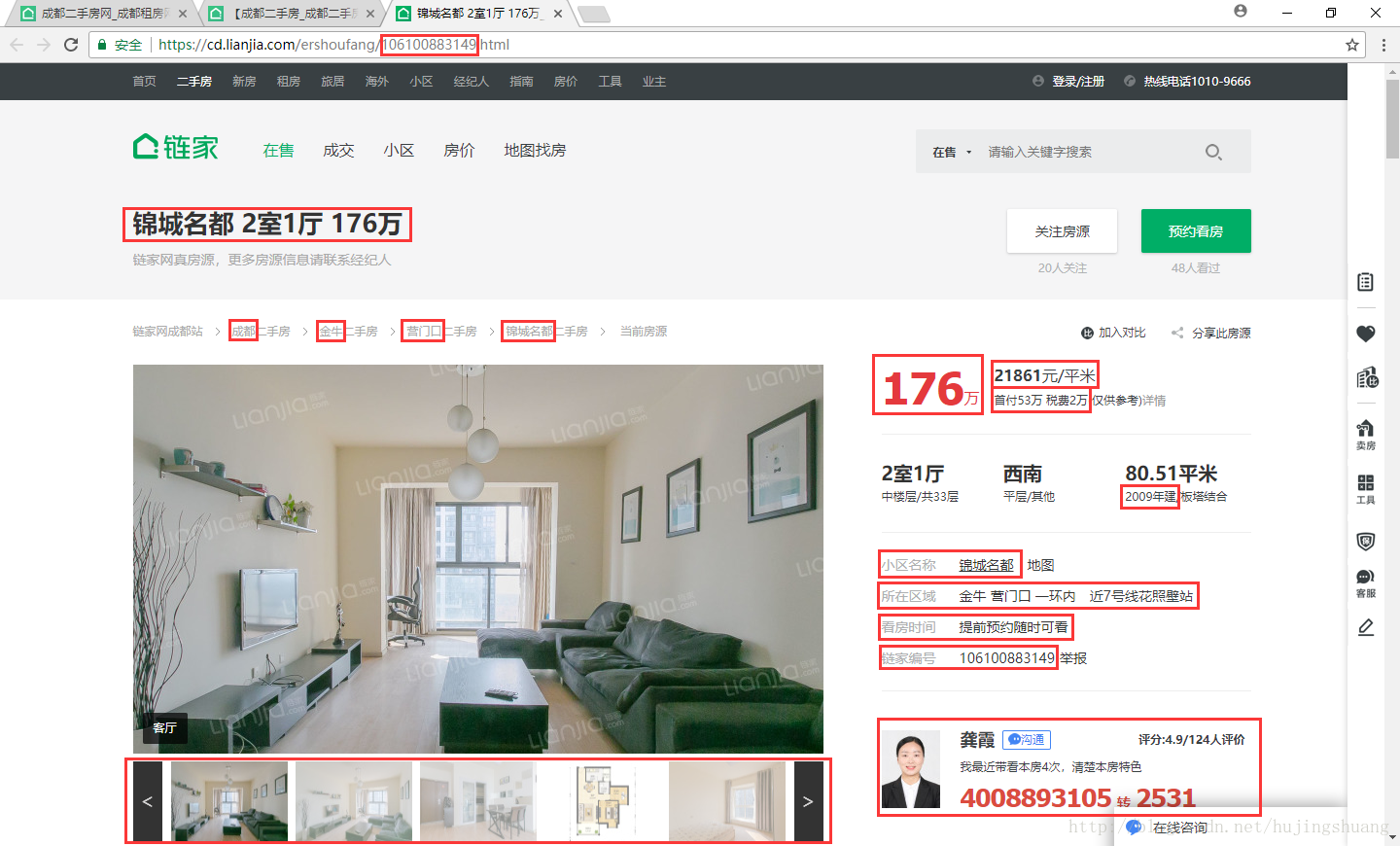1400x846 pixels.
Task: Click the Chrome user profile icon
Action: coord(1241,11)
